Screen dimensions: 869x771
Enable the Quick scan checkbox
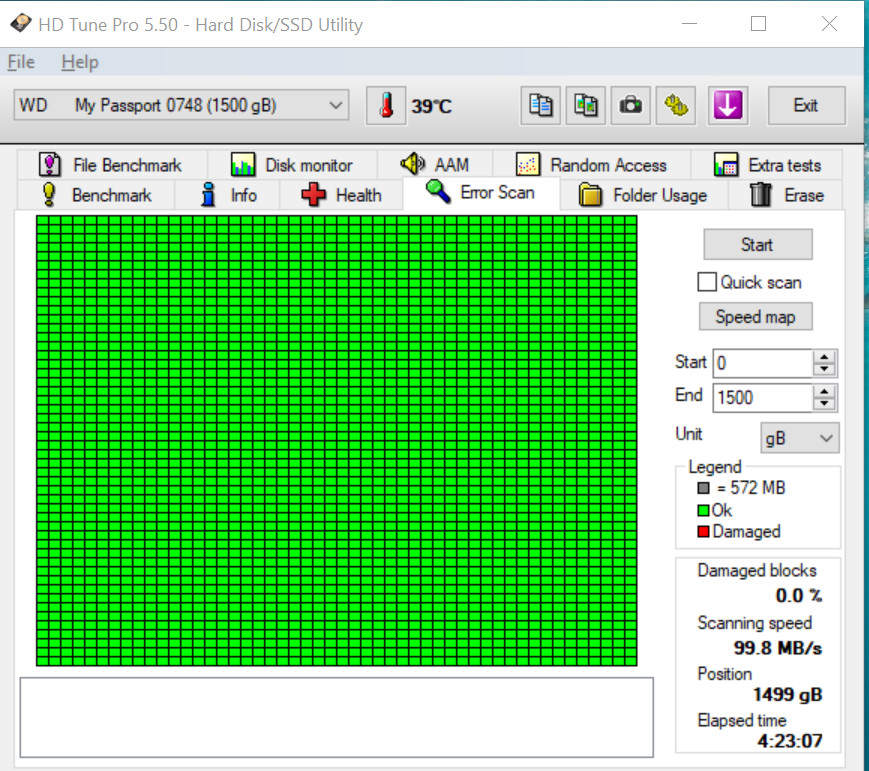707,282
